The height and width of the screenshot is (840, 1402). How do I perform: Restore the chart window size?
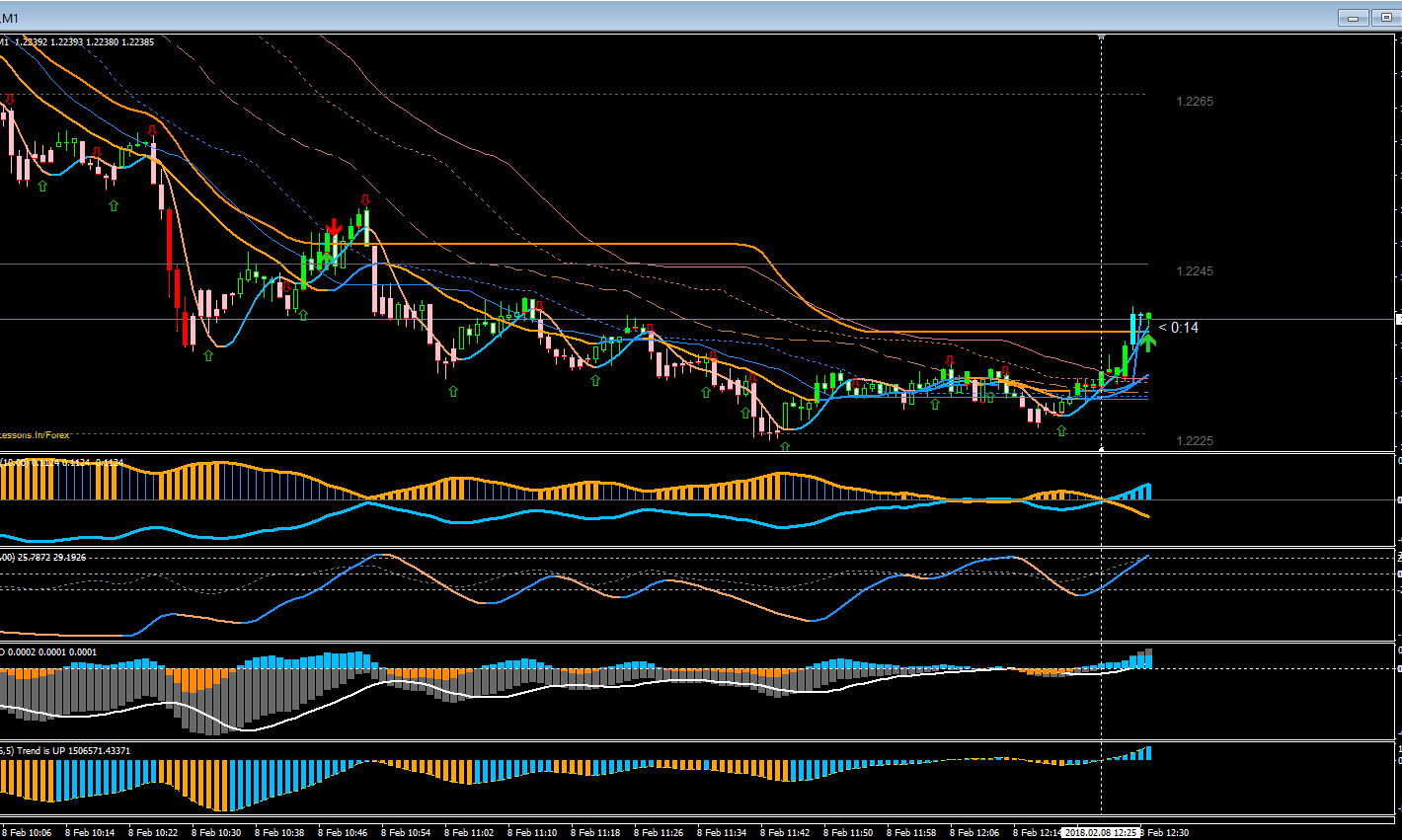click(1386, 18)
